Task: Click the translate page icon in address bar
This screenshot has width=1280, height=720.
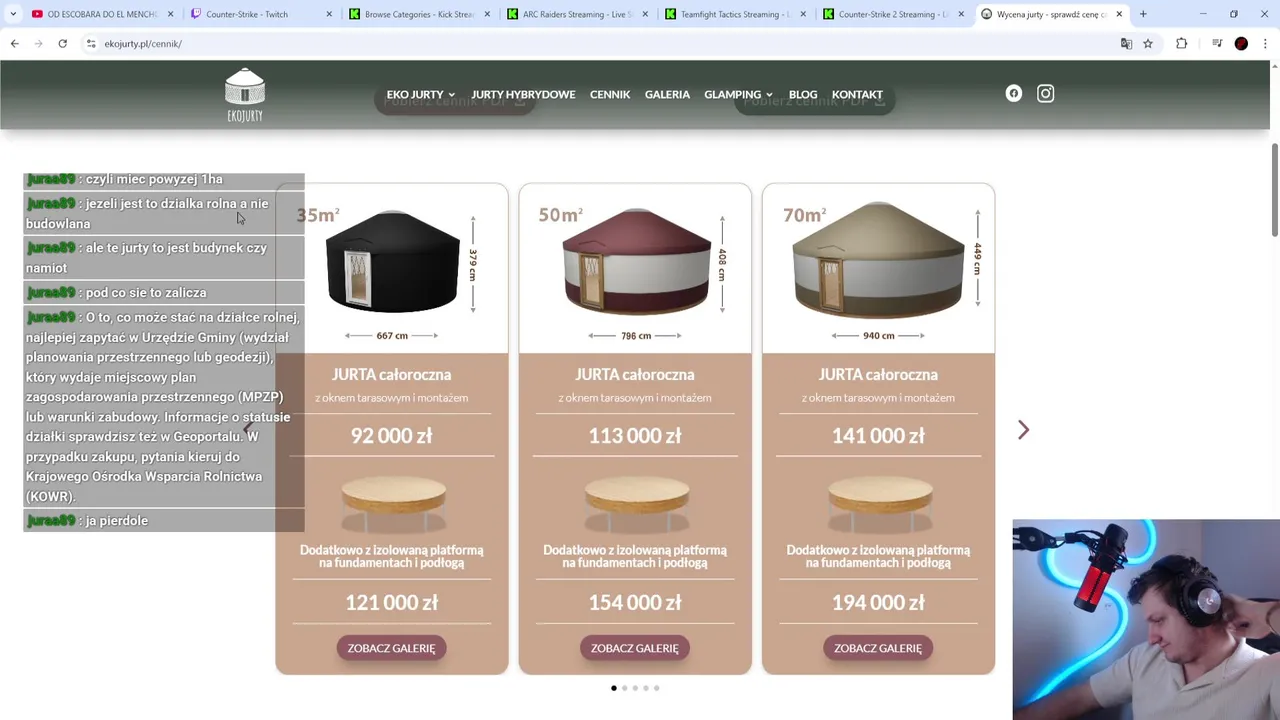Action: (1126, 43)
